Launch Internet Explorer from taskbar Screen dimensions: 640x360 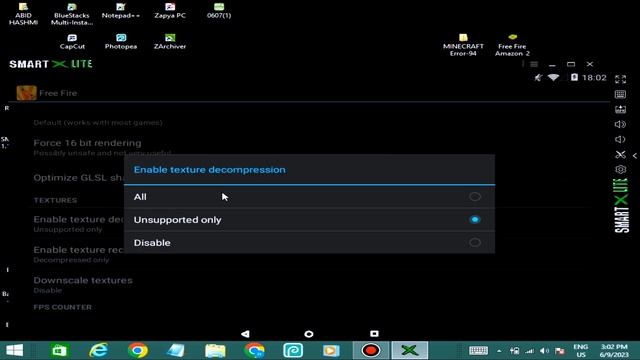pyautogui.click(x=98, y=350)
